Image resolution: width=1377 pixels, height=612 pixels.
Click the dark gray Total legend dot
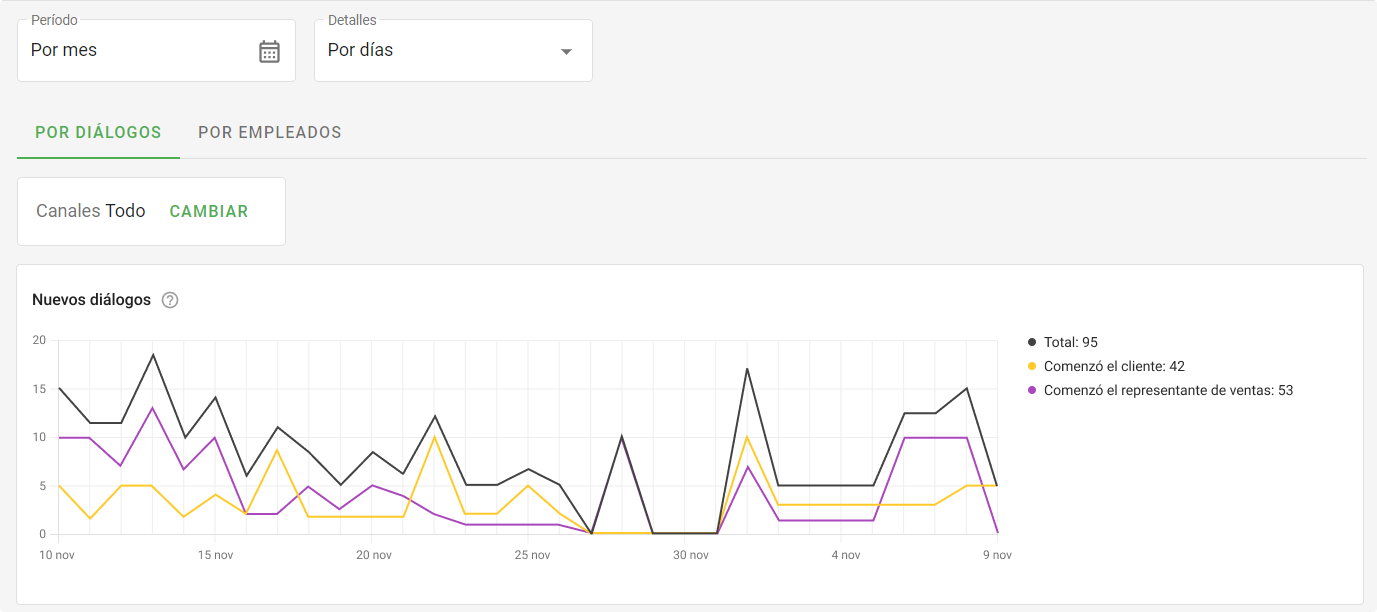pyautogui.click(x=1032, y=342)
